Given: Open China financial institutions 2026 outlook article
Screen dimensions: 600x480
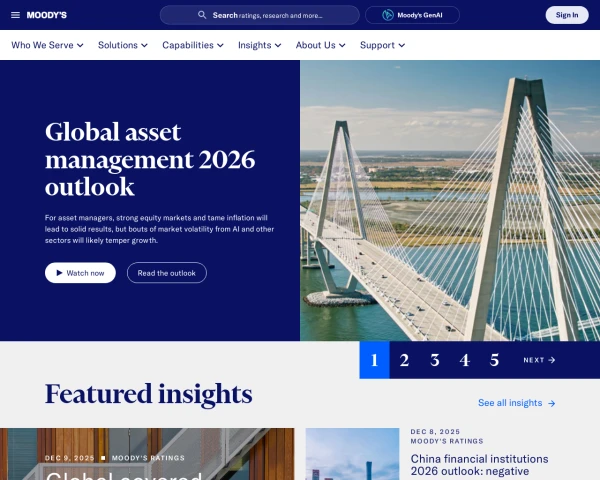Looking at the screenshot, I should coord(479,465).
